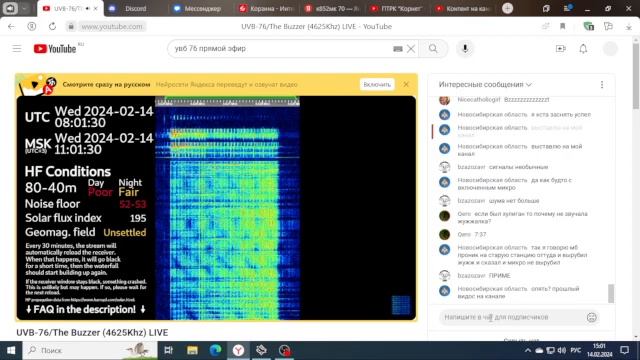Switch to the Контент на канале tab
Image resolution: width=640 pixels, height=360 pixels.
[462, 8]
